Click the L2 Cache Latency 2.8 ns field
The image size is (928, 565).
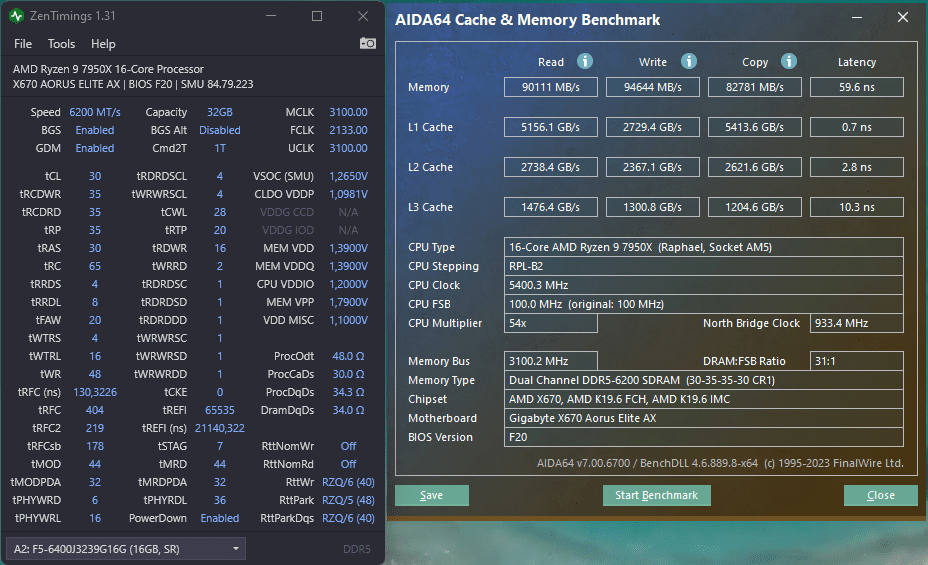[x=856, y=167]
